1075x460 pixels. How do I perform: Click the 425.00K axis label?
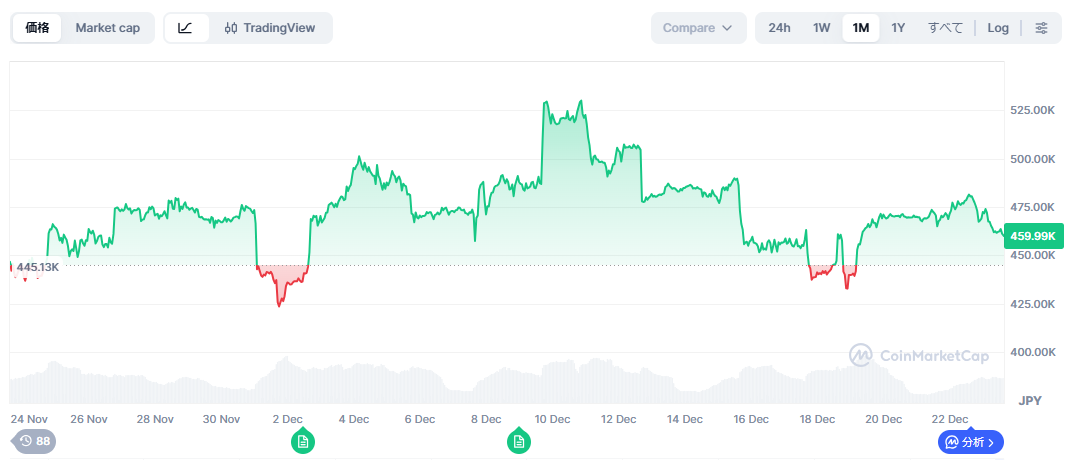[1032, 304]
